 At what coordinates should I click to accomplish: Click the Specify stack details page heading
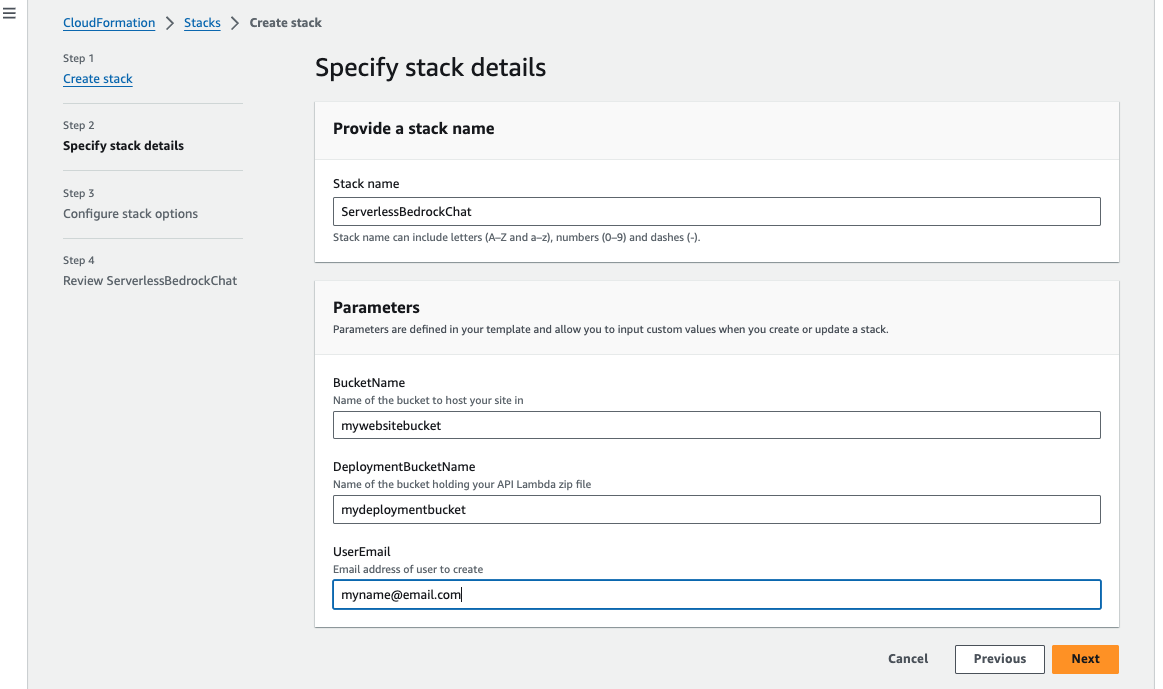click(430, 68)
